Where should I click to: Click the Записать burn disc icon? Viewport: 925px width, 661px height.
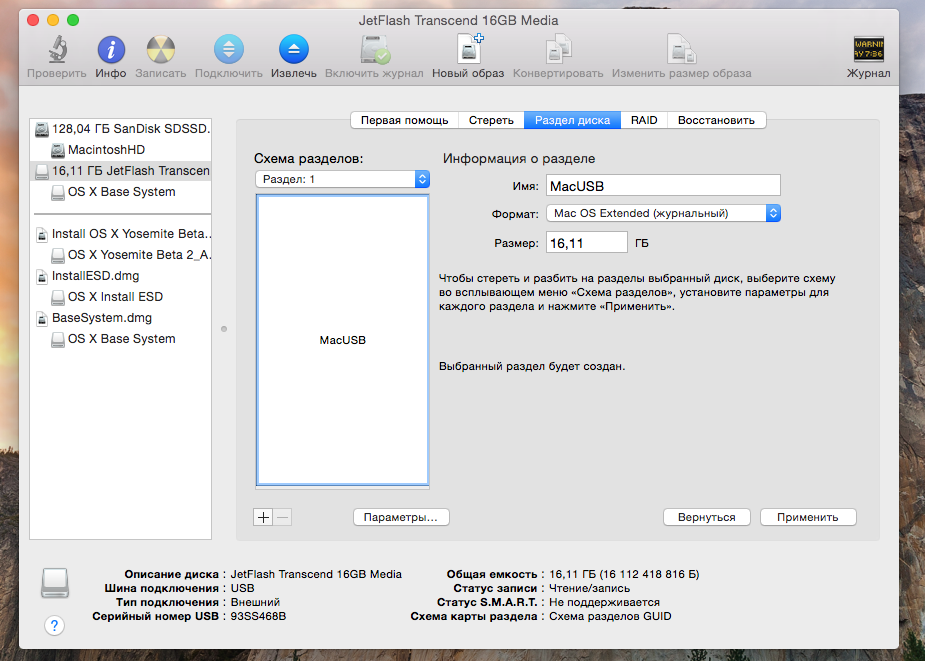pyautogui.click(x=160, y=50)
